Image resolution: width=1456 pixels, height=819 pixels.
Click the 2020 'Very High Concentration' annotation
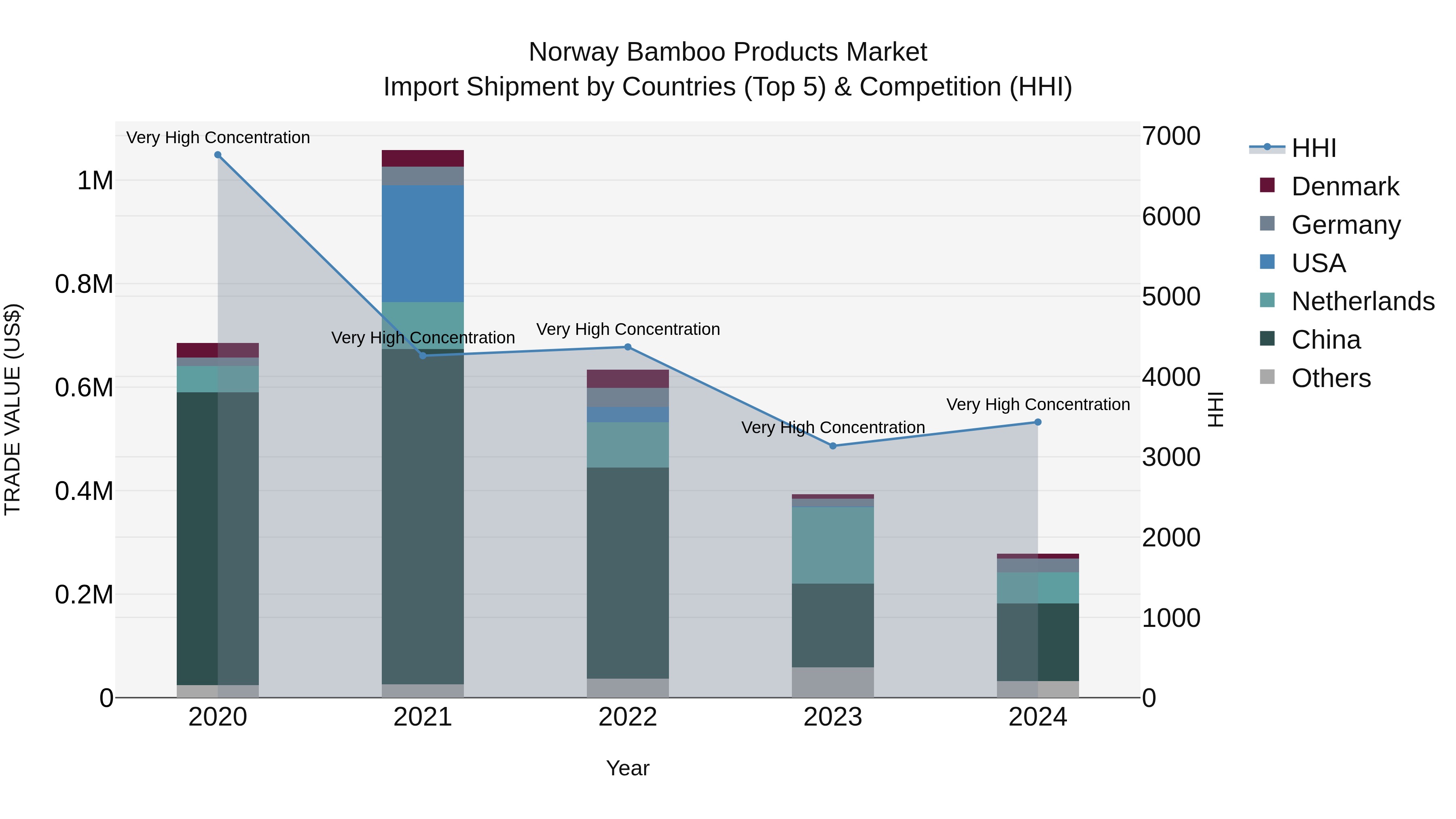tap(218, 138)
